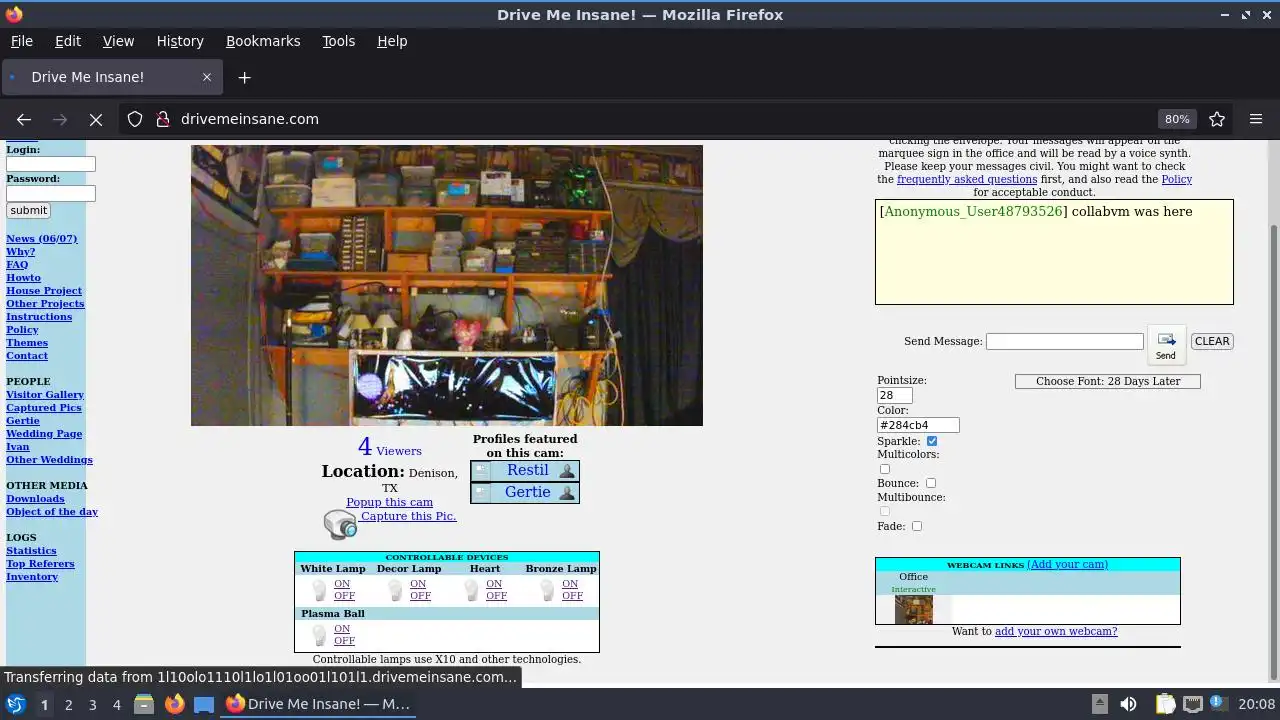Image resolution: width=1280 pixels, height=720 pixels.
Task: Uncheck the Sparkle checkbox
Action: 932,441
